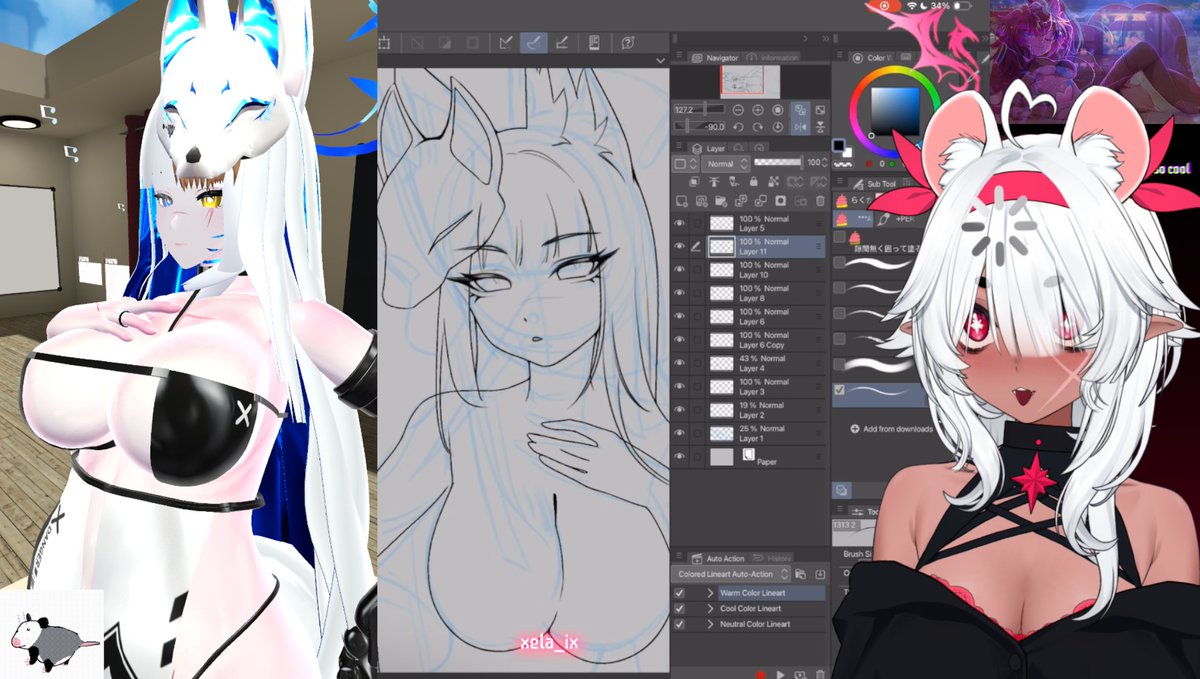Click the new layer folder icon

(x=721, y=201)
